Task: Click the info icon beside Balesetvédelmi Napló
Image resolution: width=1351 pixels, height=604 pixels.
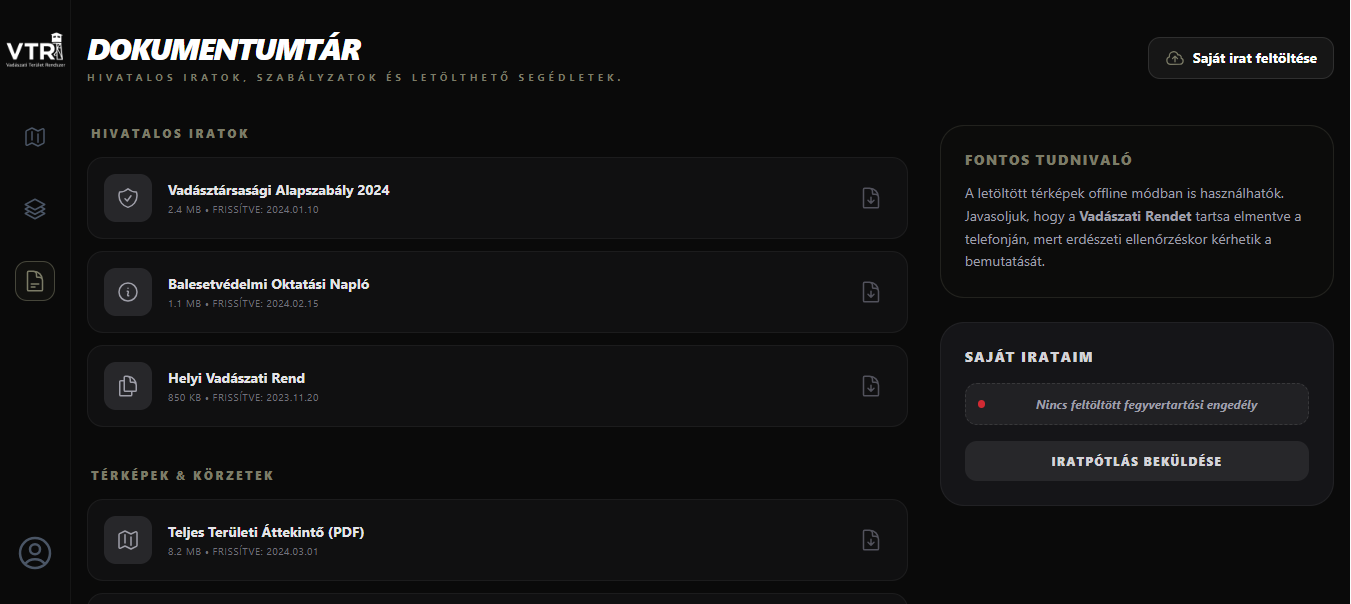Action: [x=128, y=292]
